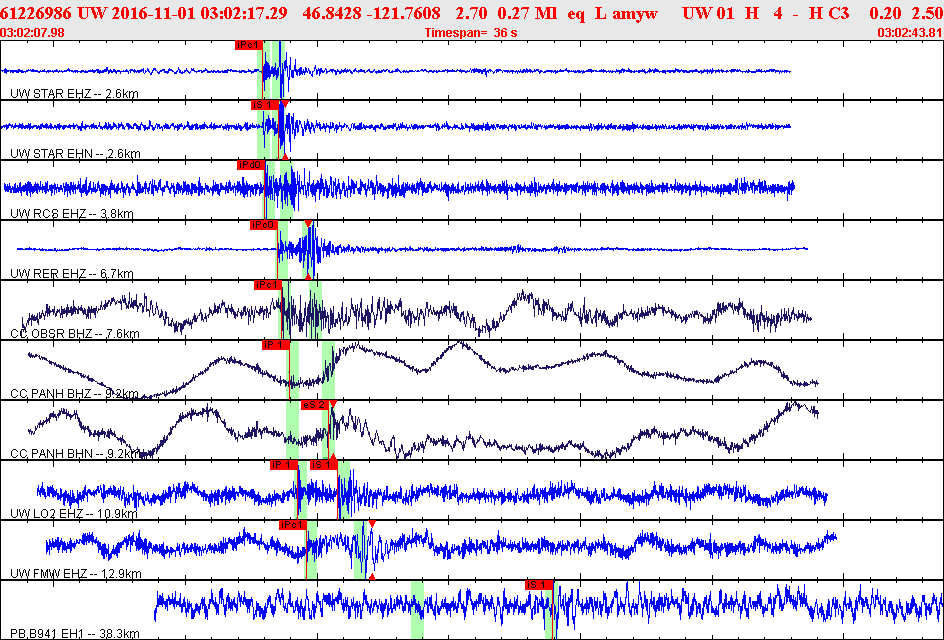The image size is (944, 640).
Task: Click the CC OBSR BHZ -- 7.6km label
Action: coord(75,334)
